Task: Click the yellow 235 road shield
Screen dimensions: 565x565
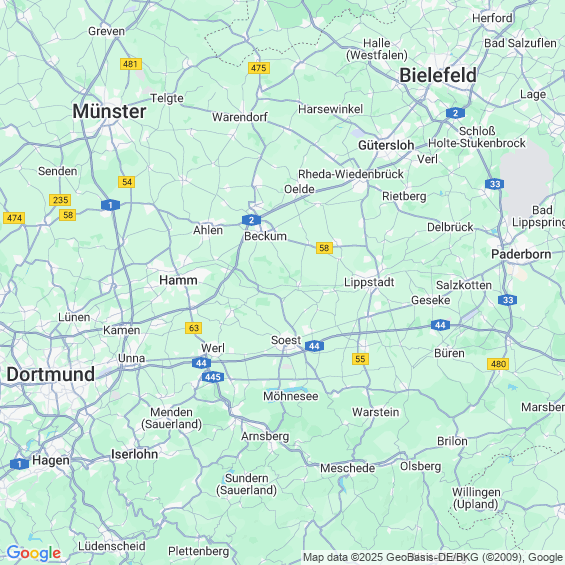Action: [x=60, y=200]
